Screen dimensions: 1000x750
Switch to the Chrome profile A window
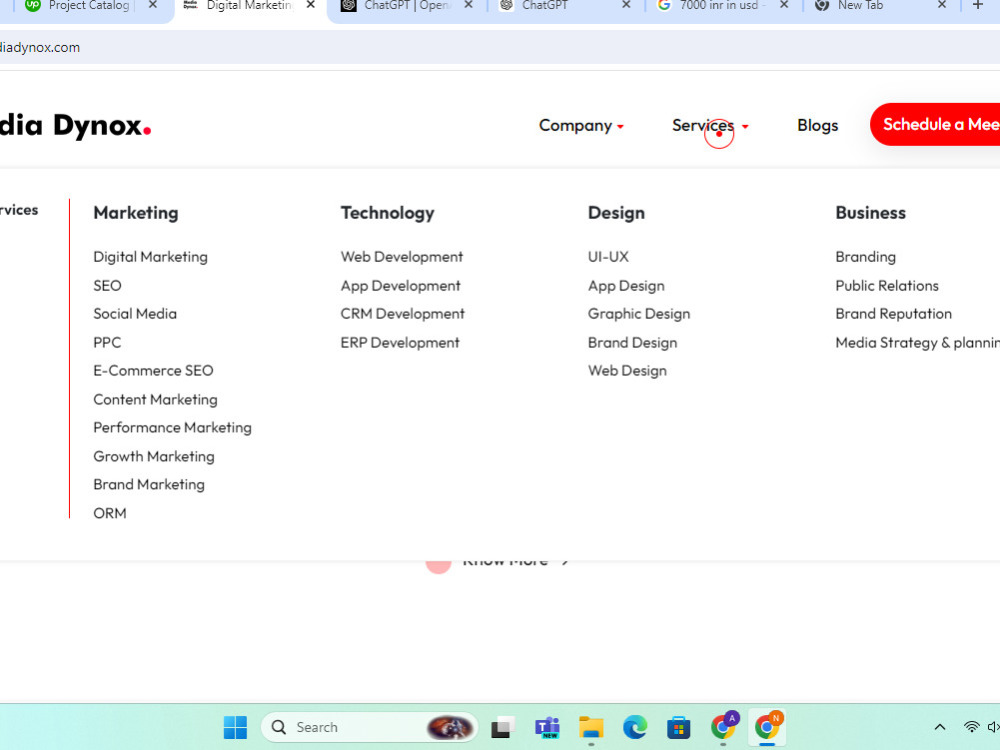723,726
